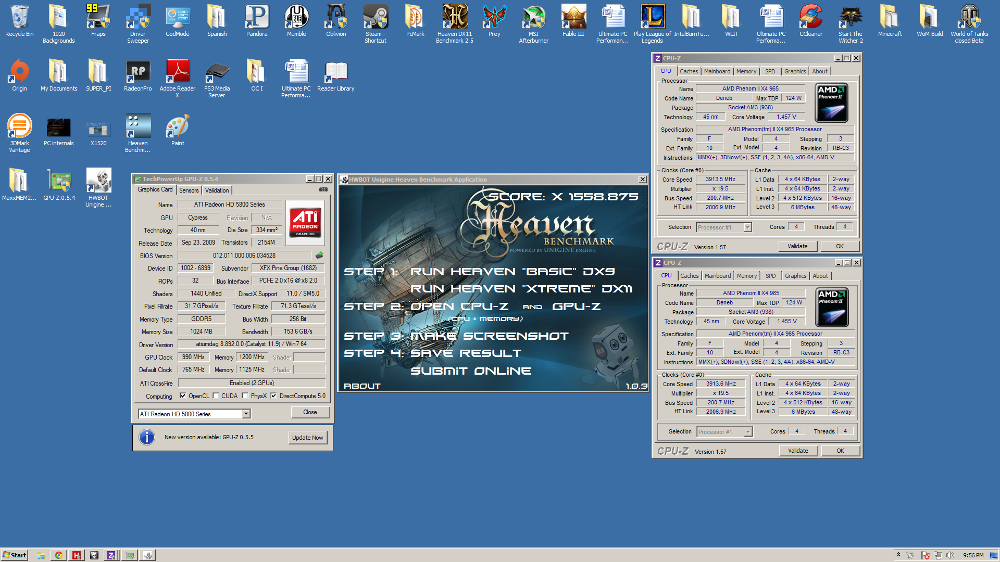Screen dimensions: 1000x562
Task: Click Update Now in GPU-Z notice
Action: tap(308, 438)
